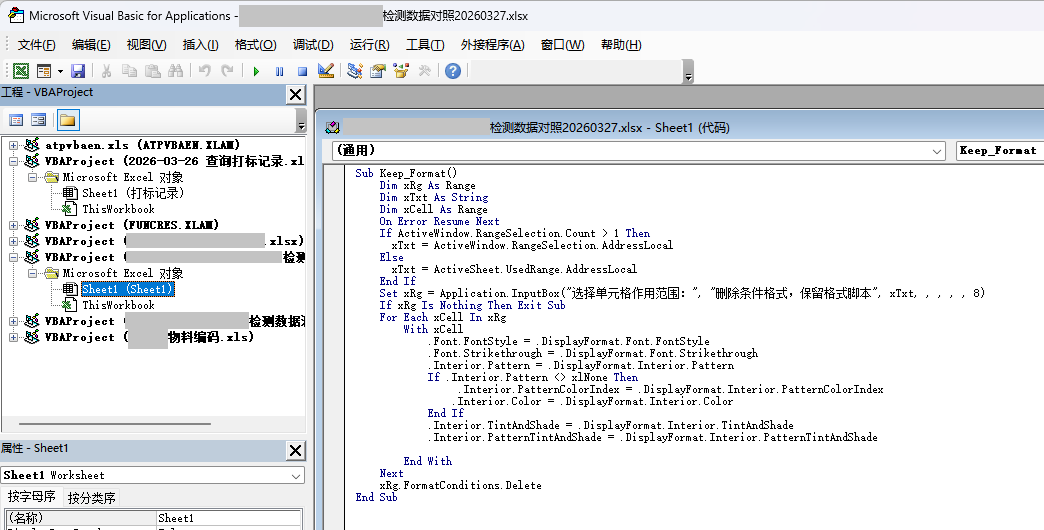Close the 工程 - VBAProject panel
1044x530 pixels.
point(295,94)
